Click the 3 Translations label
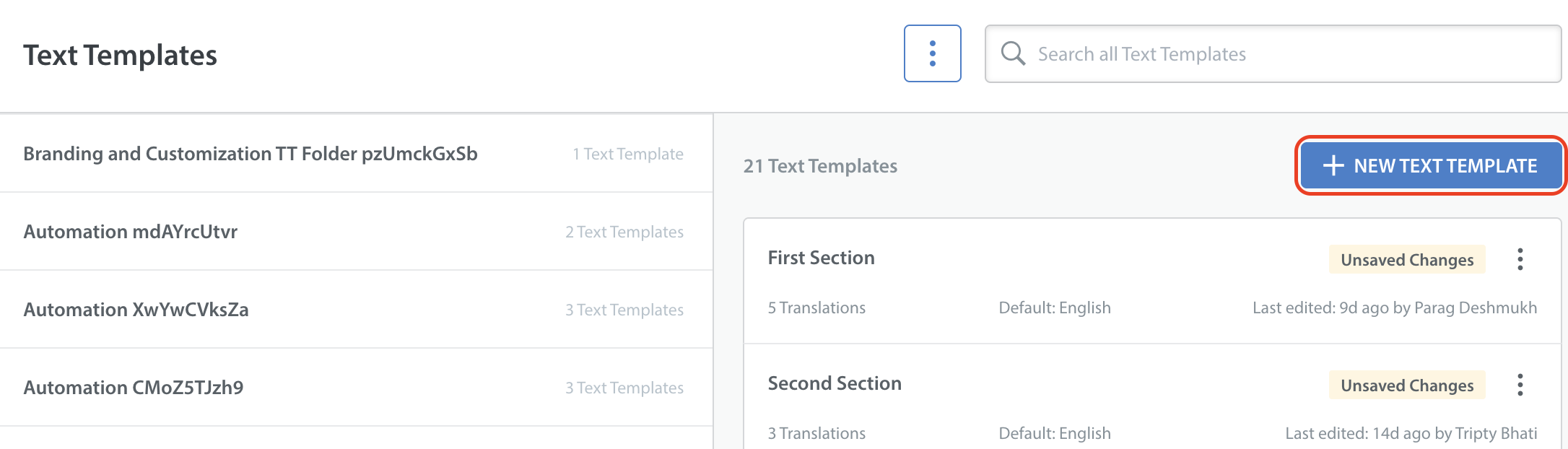1568x449 pixels. point(816,433)
